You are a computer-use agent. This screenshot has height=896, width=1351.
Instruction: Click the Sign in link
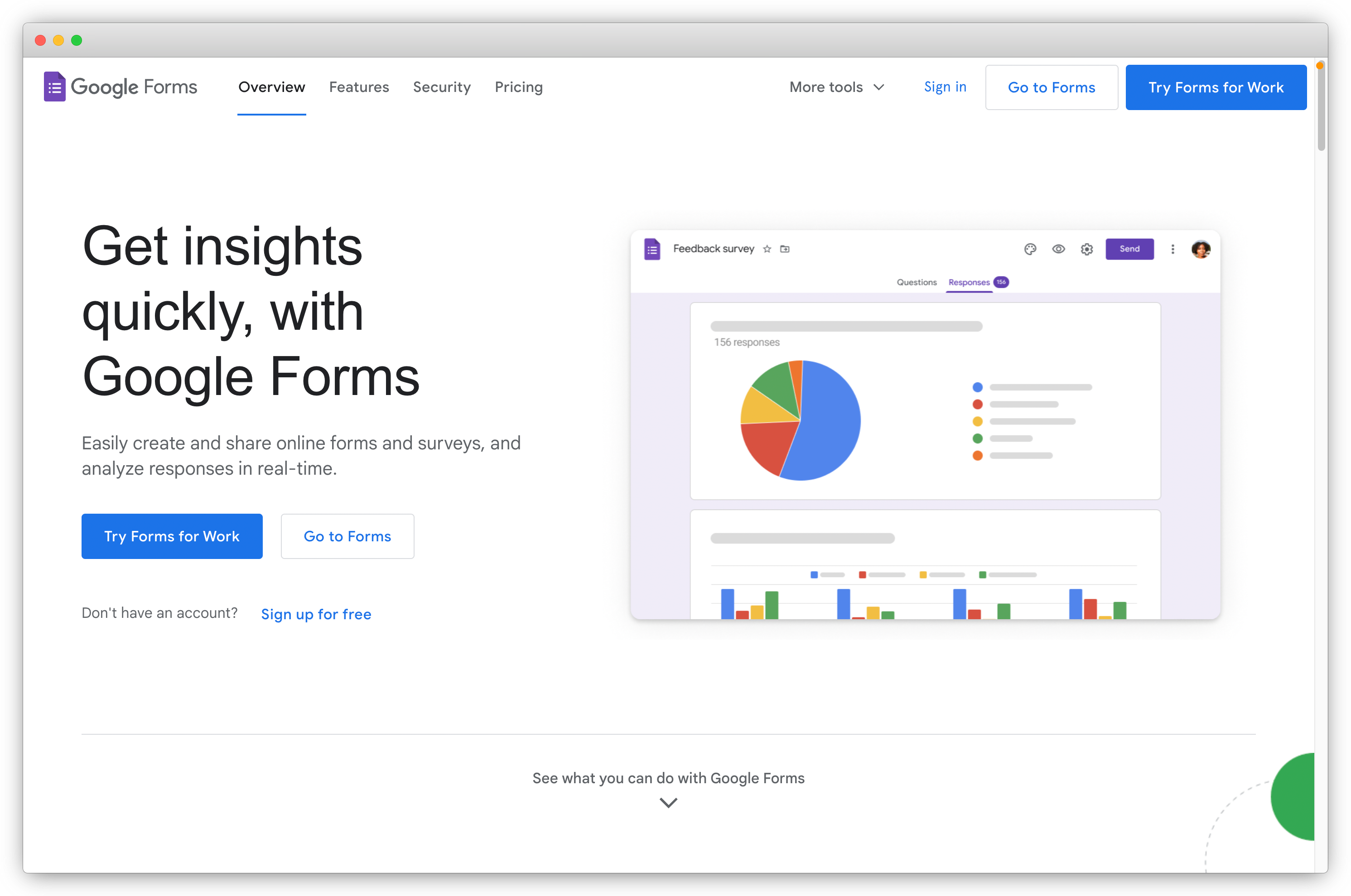tap(945, 87)
